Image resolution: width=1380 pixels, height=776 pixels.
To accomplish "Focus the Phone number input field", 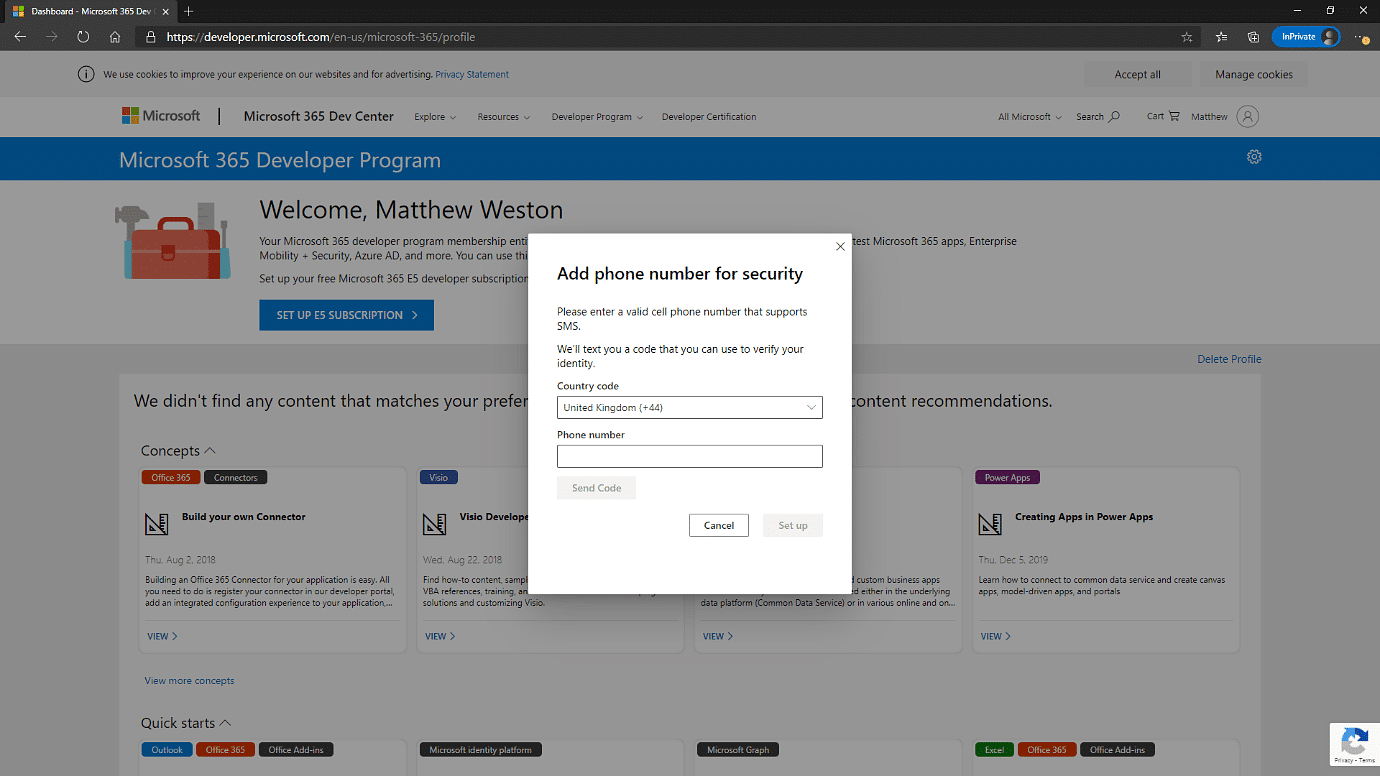I will coord(690,456).
